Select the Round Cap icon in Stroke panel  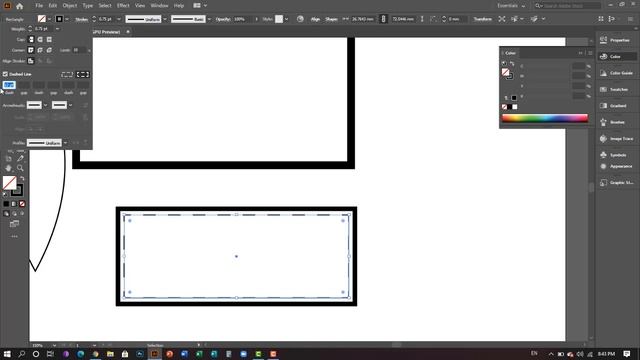[x=40, y=39]
